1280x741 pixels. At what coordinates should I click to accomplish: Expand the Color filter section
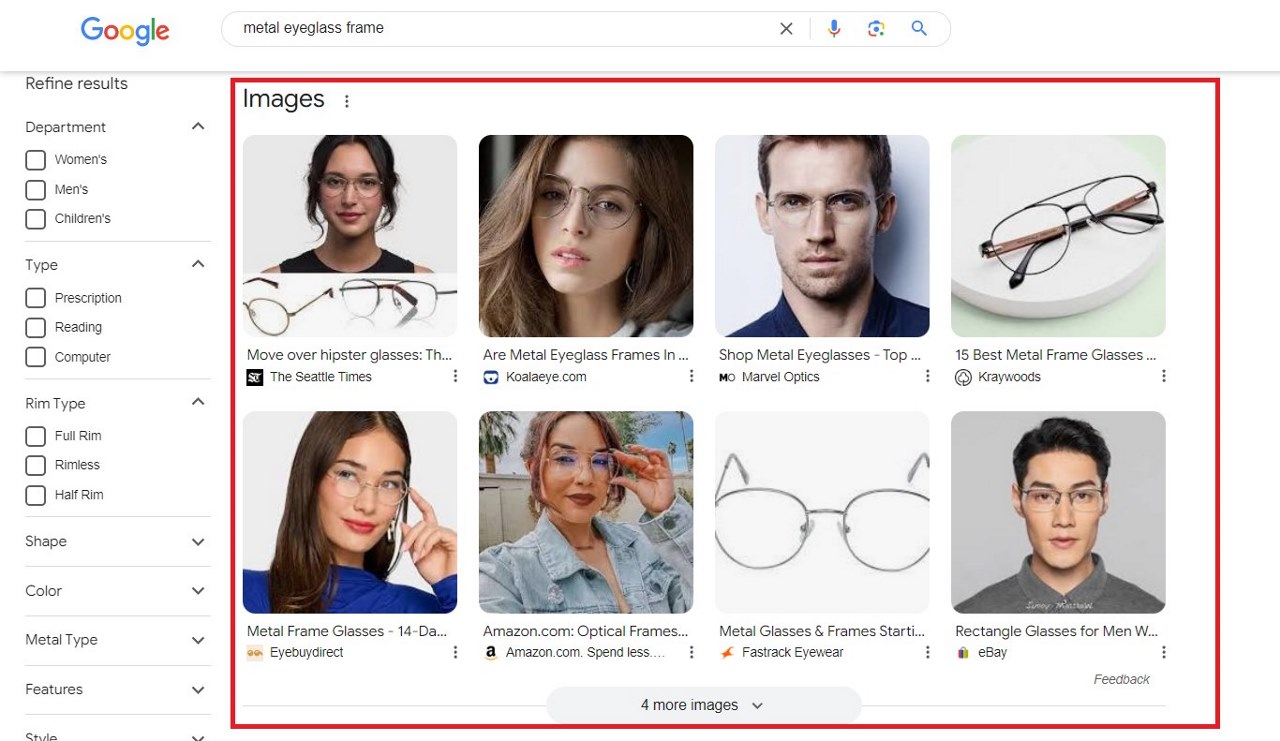(198, 591)
